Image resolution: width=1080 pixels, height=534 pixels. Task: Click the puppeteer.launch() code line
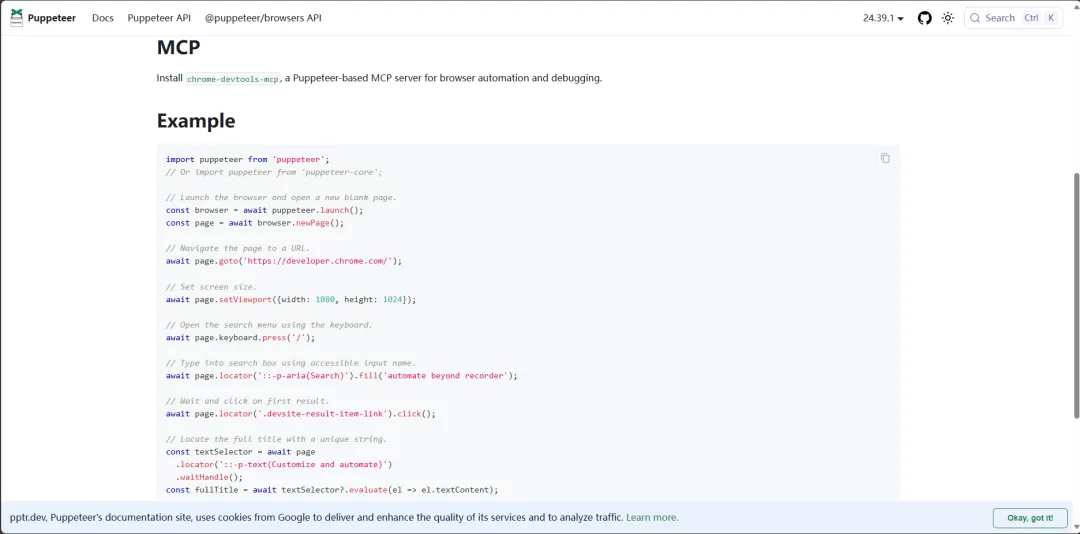pyautogui.click(x=264, y=210)
